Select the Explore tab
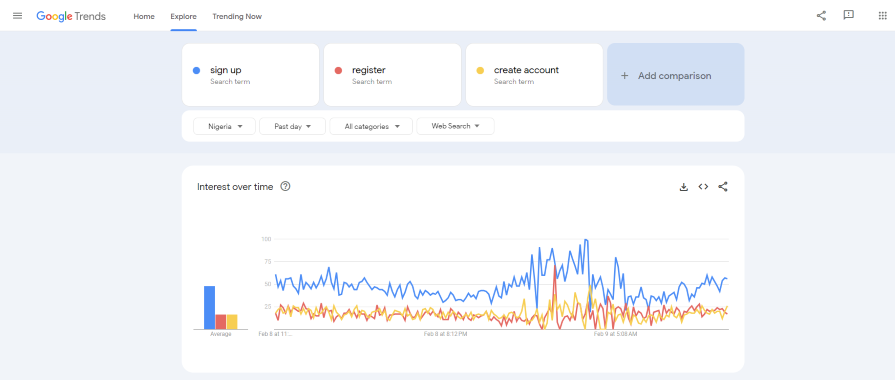The width and height of the screenshot is (895, 380). point(183,17)
